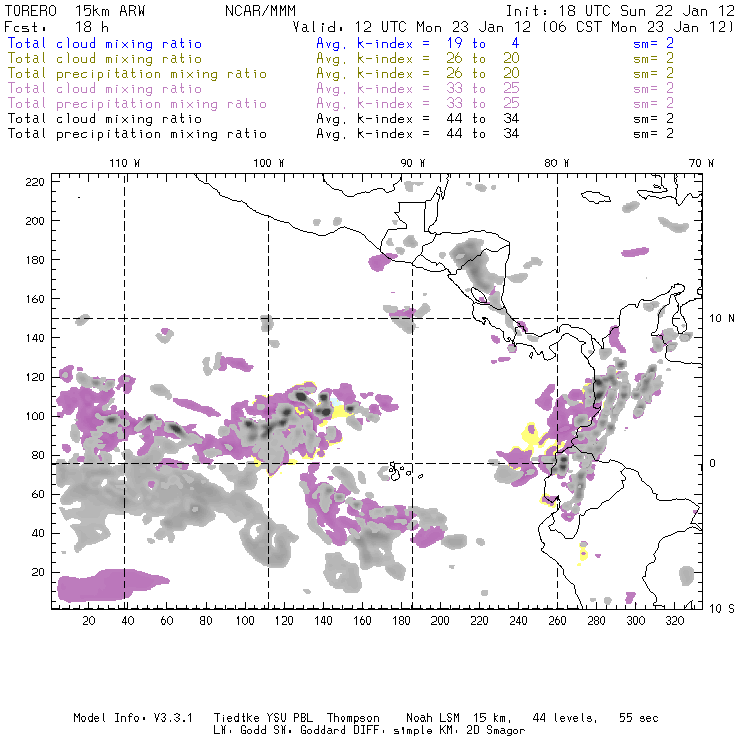Select the "160" value on the vertical axis
This screenshot has width=740, height=740.
tap(35, 299)
